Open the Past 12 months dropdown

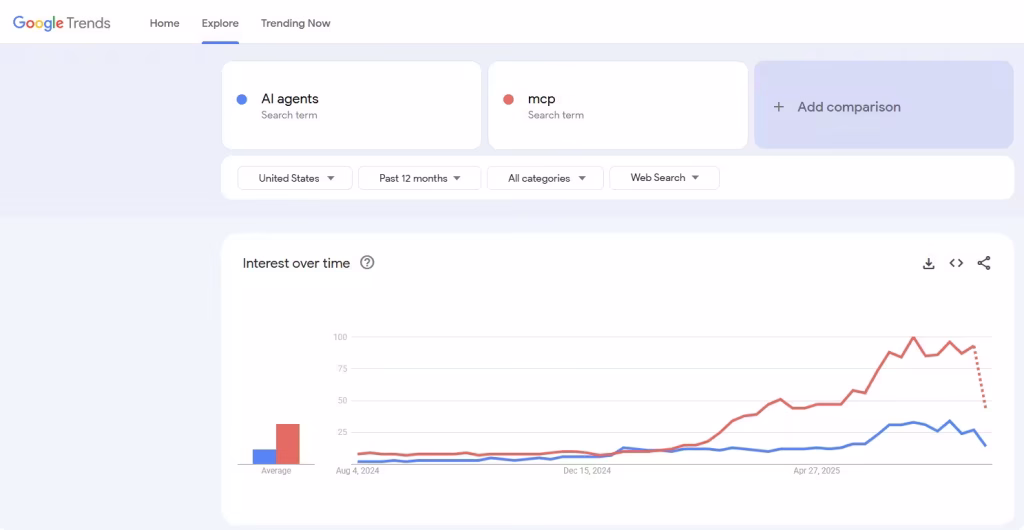420,178
